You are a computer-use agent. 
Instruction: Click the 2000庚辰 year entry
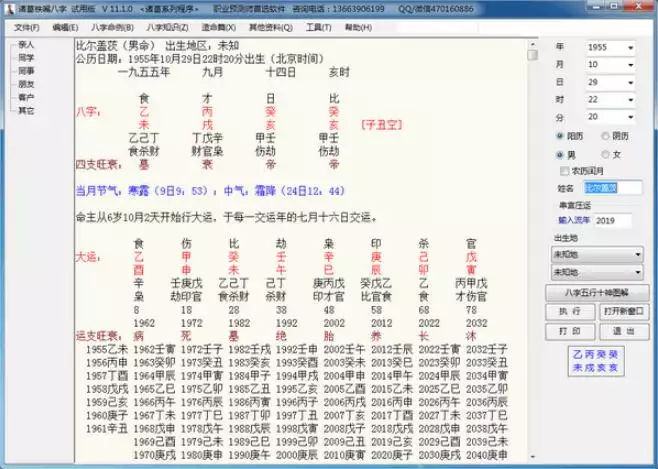tap(297, 455)
